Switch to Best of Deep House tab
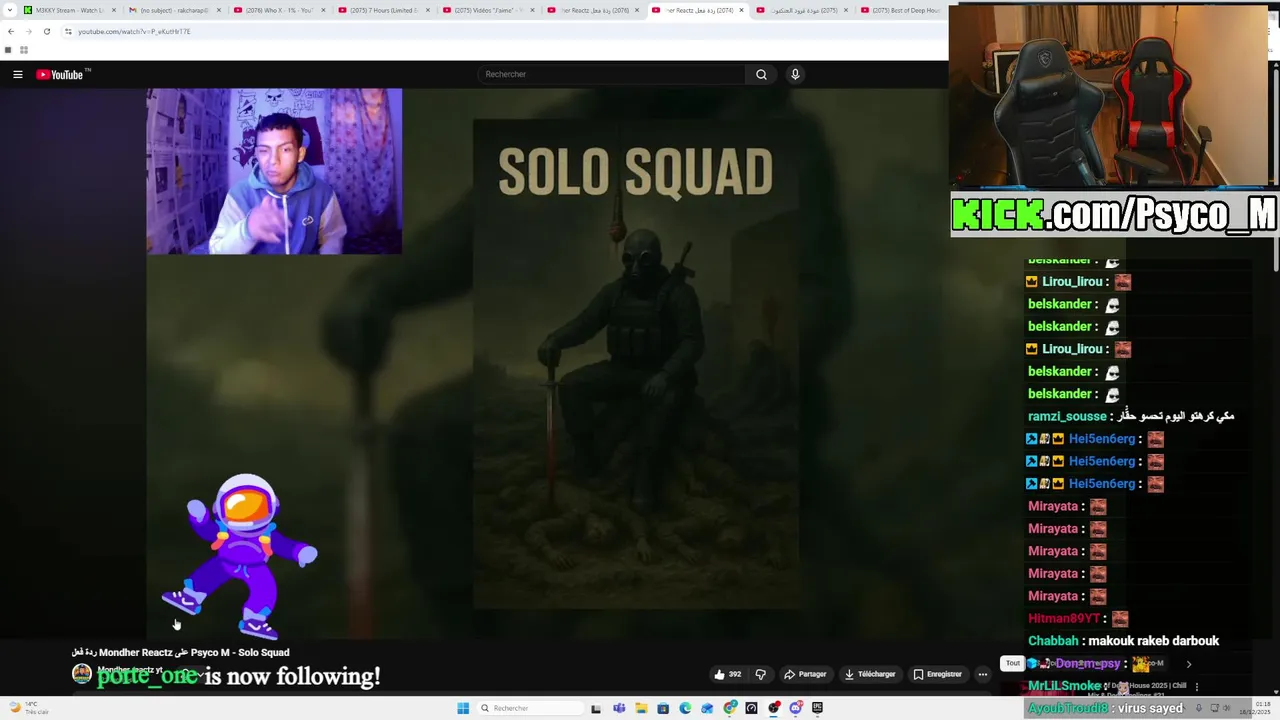Viewport: 1280px width, 720px height. [903, 10]
